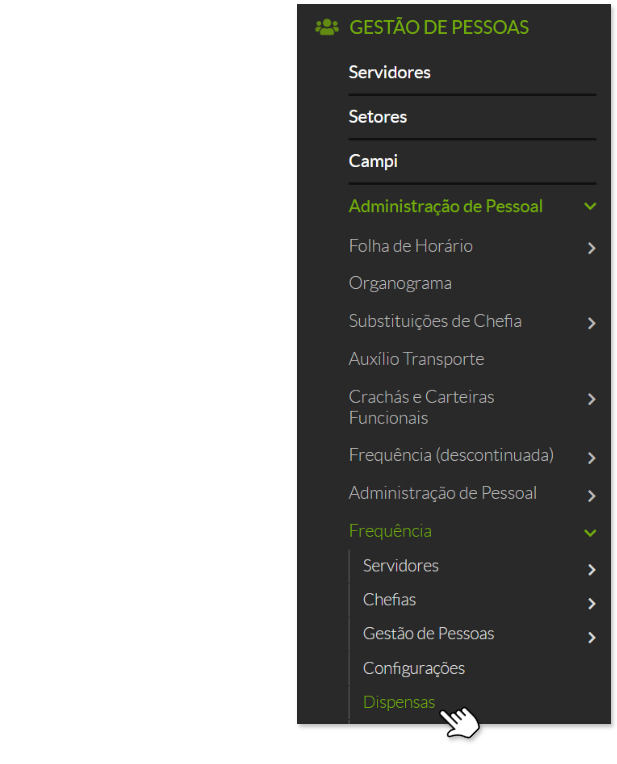Expand Frequência (descontinuada) chevron arrow
Viewport: 617px width, 764px height.
click(592, 458)
